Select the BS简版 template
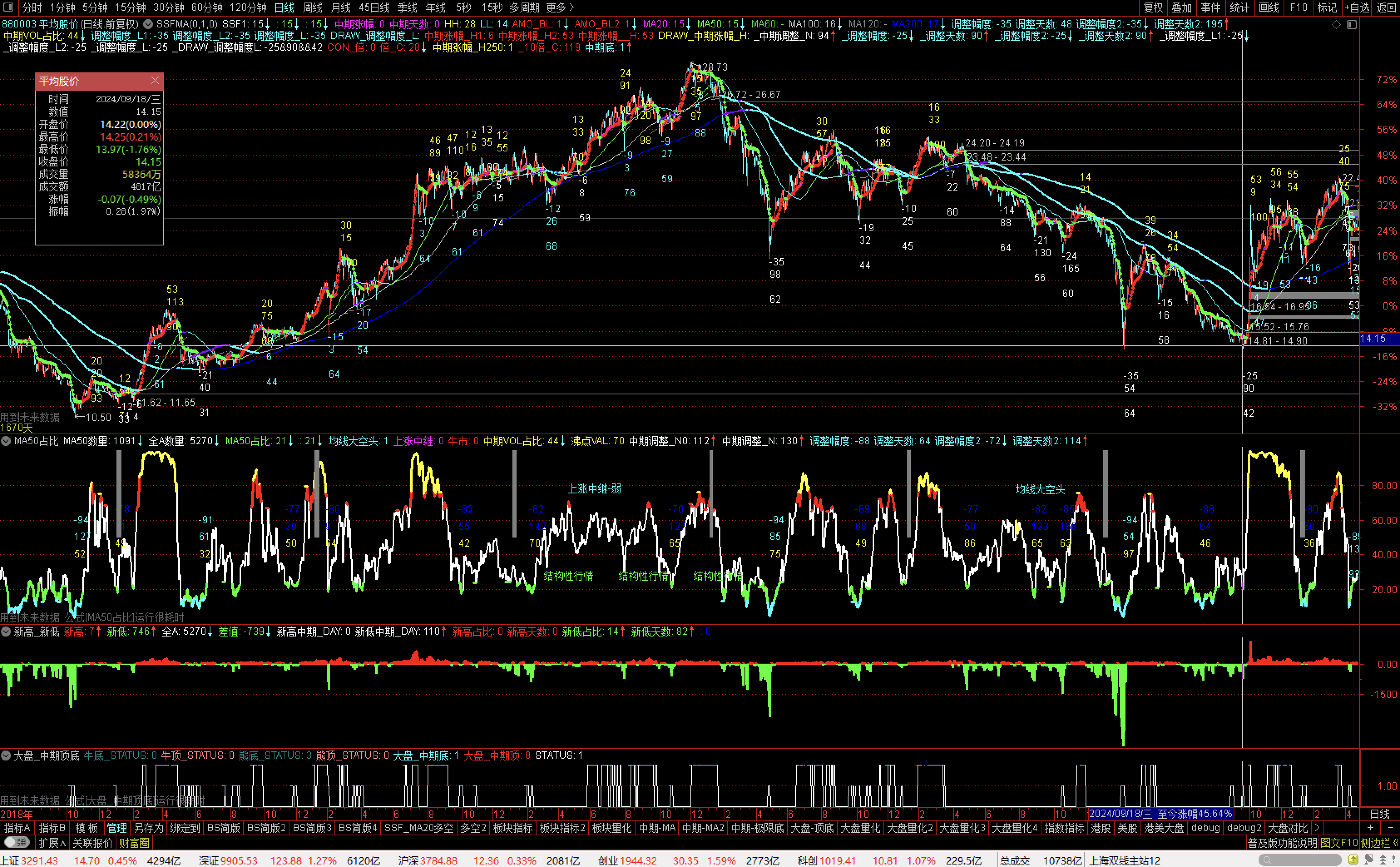Viewport: 1400px width, 867px height. click(x=224, y=827)
